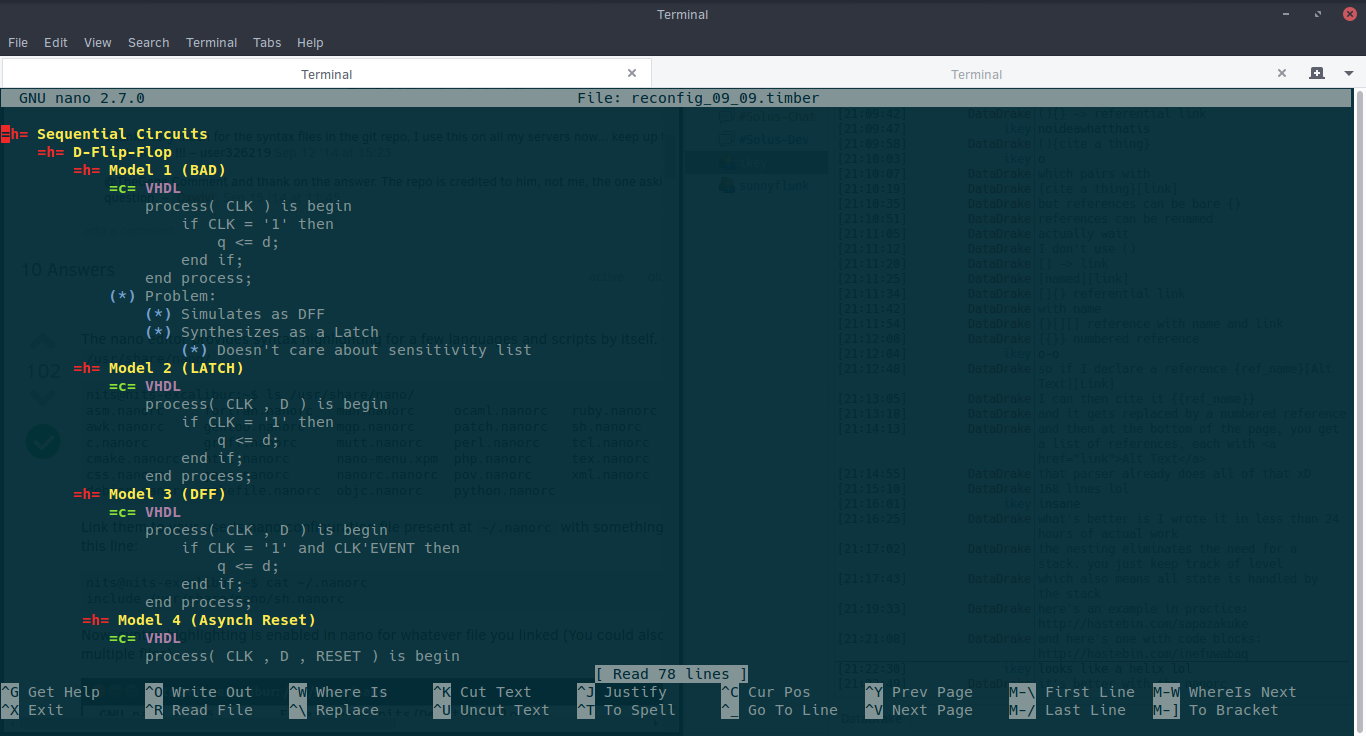
Task: Click '=c= VHDL' under Model 1 (BAD)
Action: tap(145, 188)
